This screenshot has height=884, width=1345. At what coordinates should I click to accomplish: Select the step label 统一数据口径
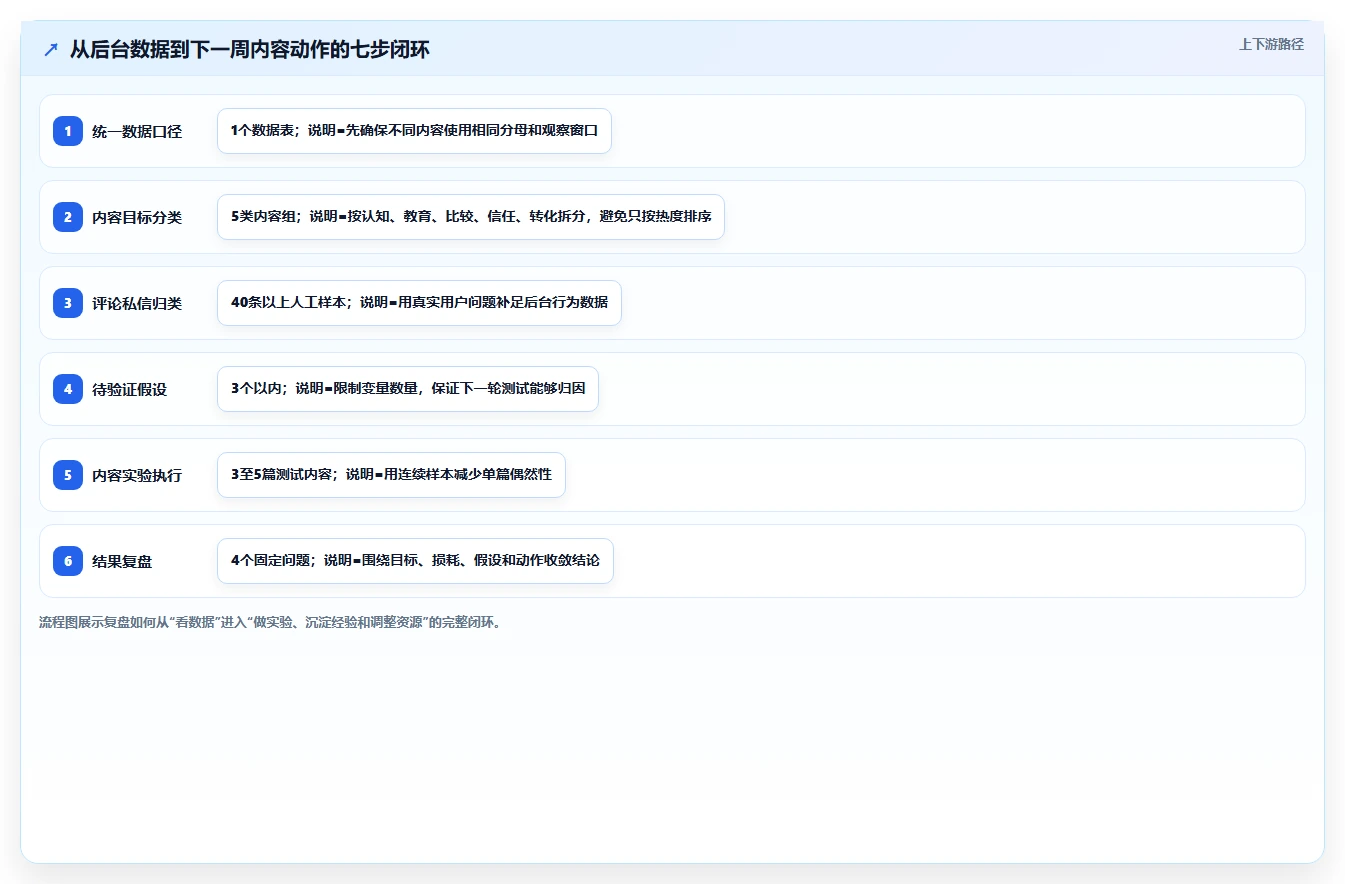click(x=137, y=131)
